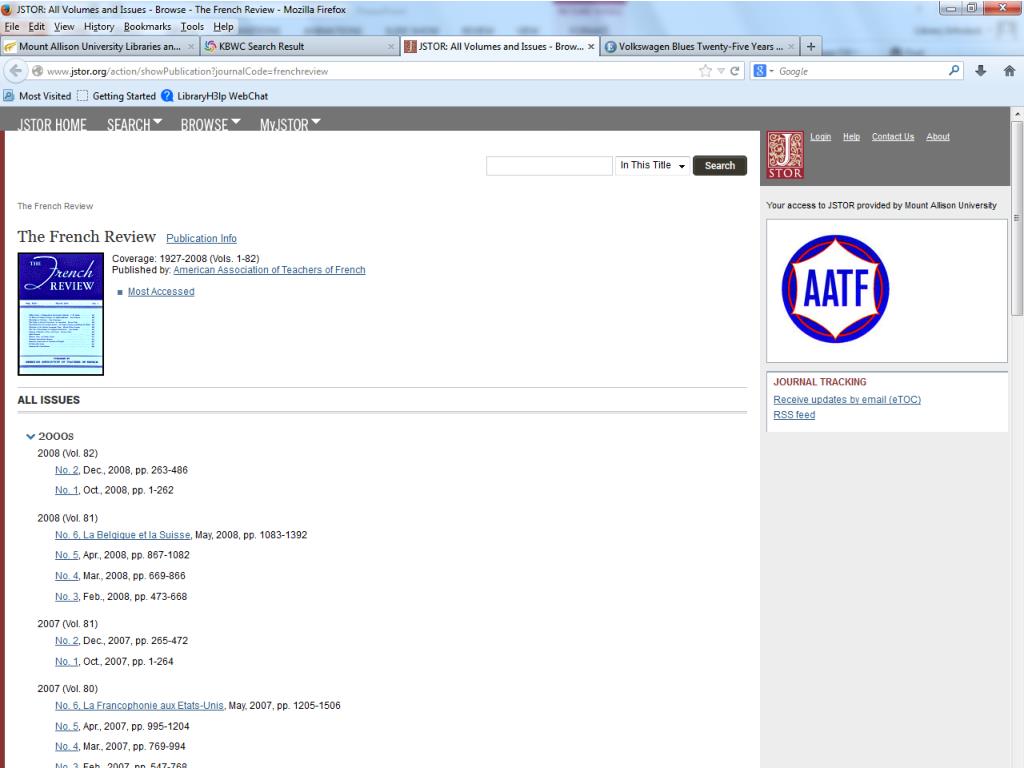This screenshot has width=1024, height=768.
Task: Open No. 6, La Belgique et la Suisse
Action: 123,535
